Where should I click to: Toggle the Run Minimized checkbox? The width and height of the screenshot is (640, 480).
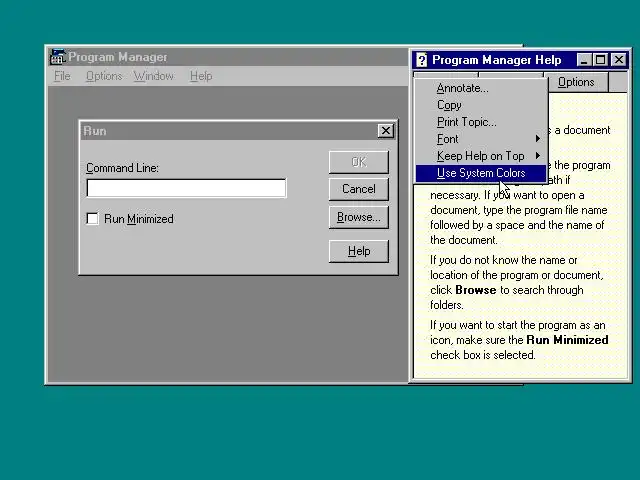tap(93, 219)
